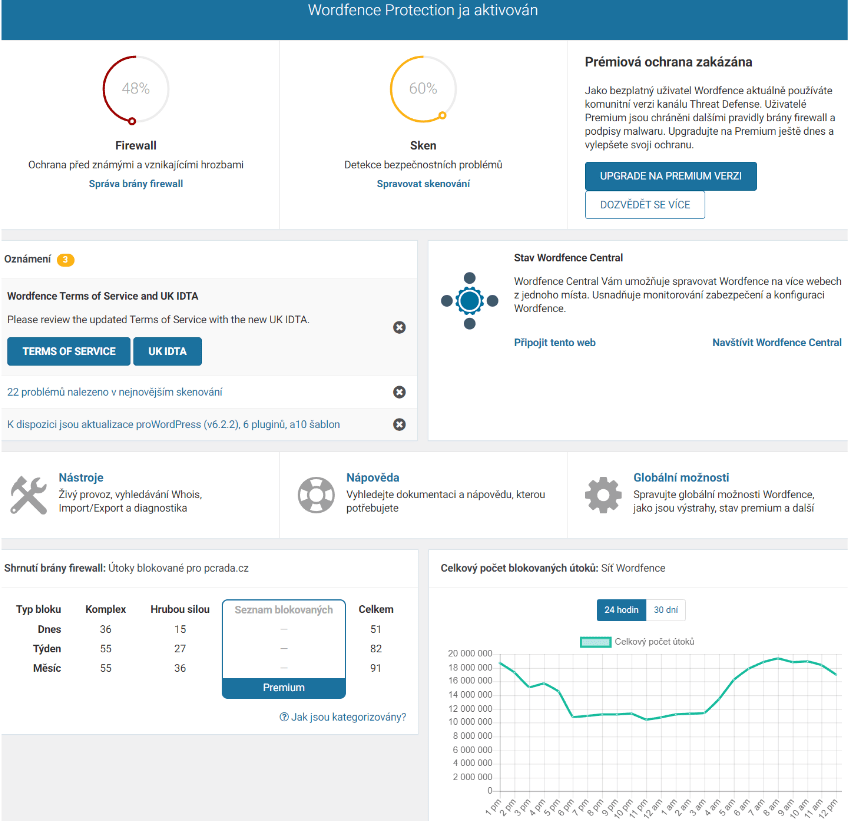Open the Nástroje heading link
Screen dimensions: 849x821
[x=81, y=478]
